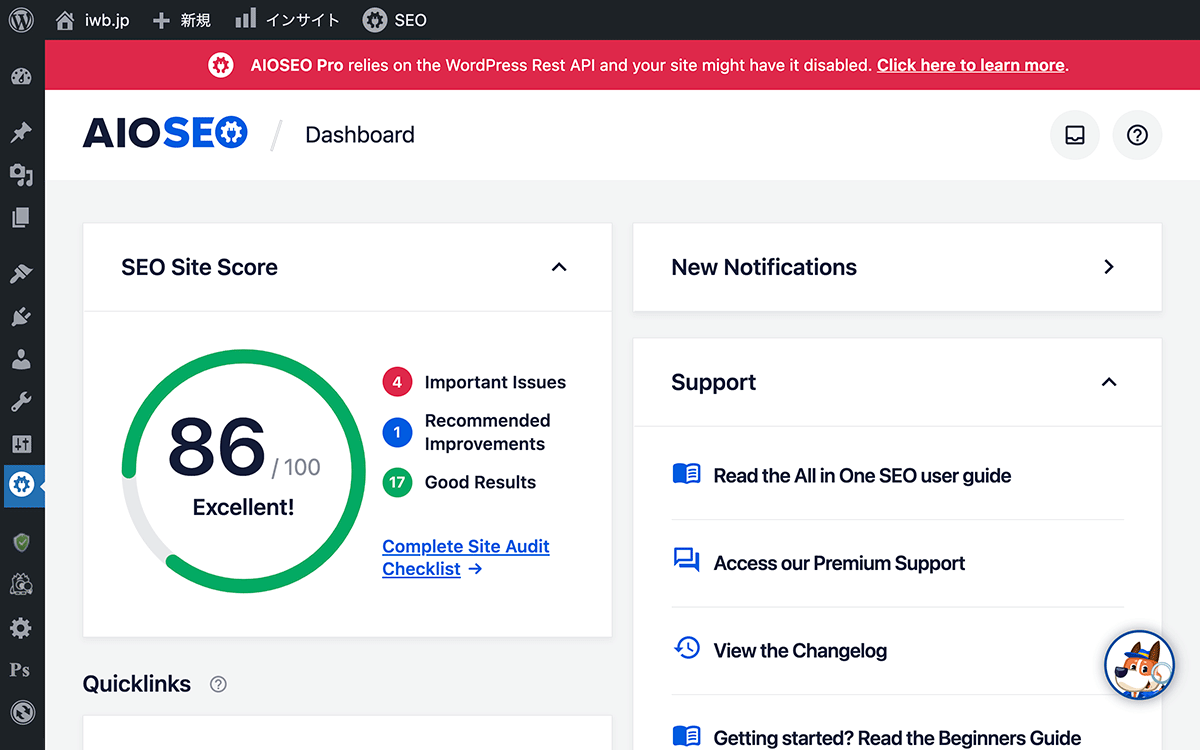The width and height of the screenshot is (1200, 750).
Task: Follow the Complete Site Audit Checklist link
Action: pos(465,546)
